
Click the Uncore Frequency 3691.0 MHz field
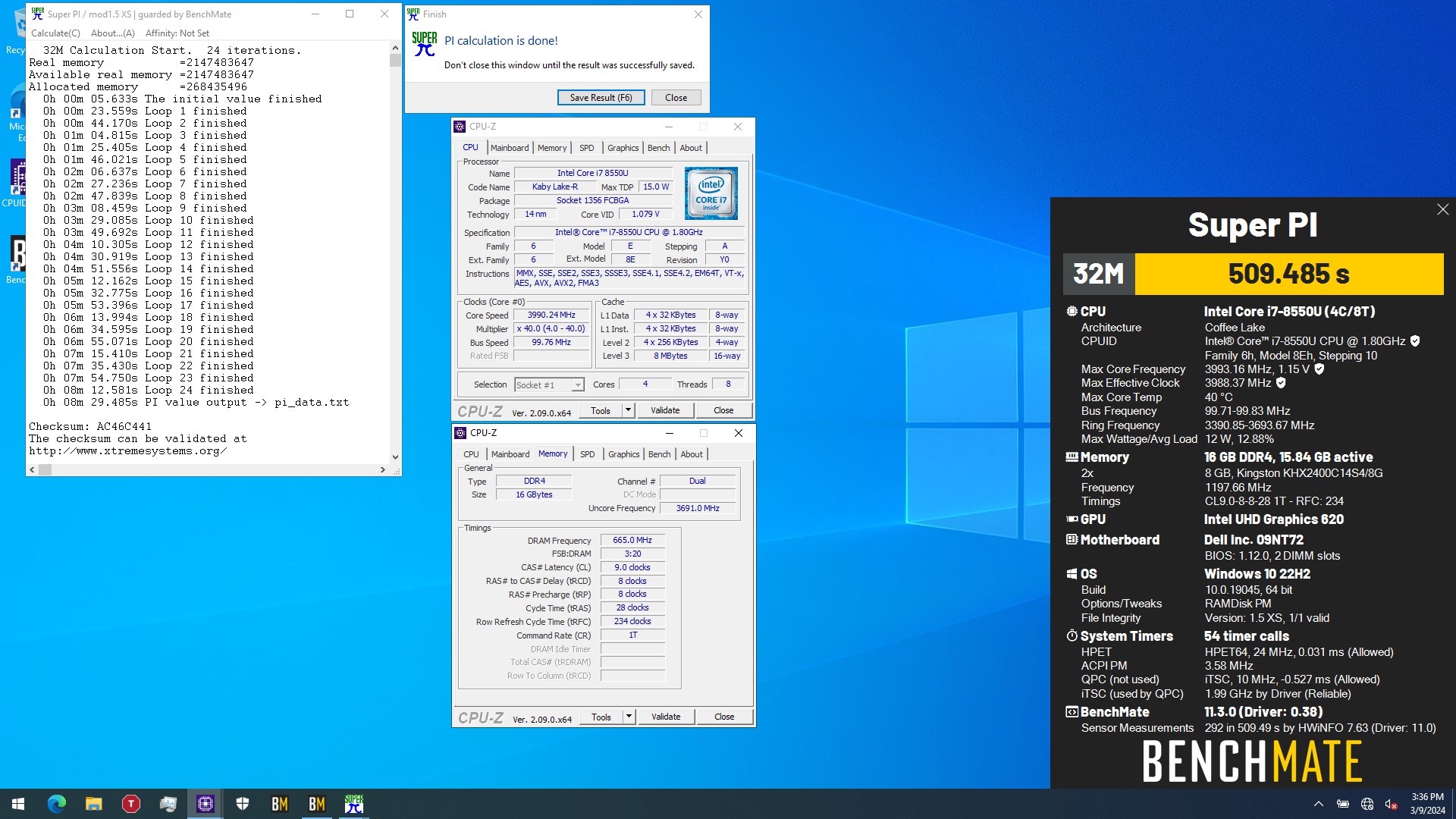(698, 508)
